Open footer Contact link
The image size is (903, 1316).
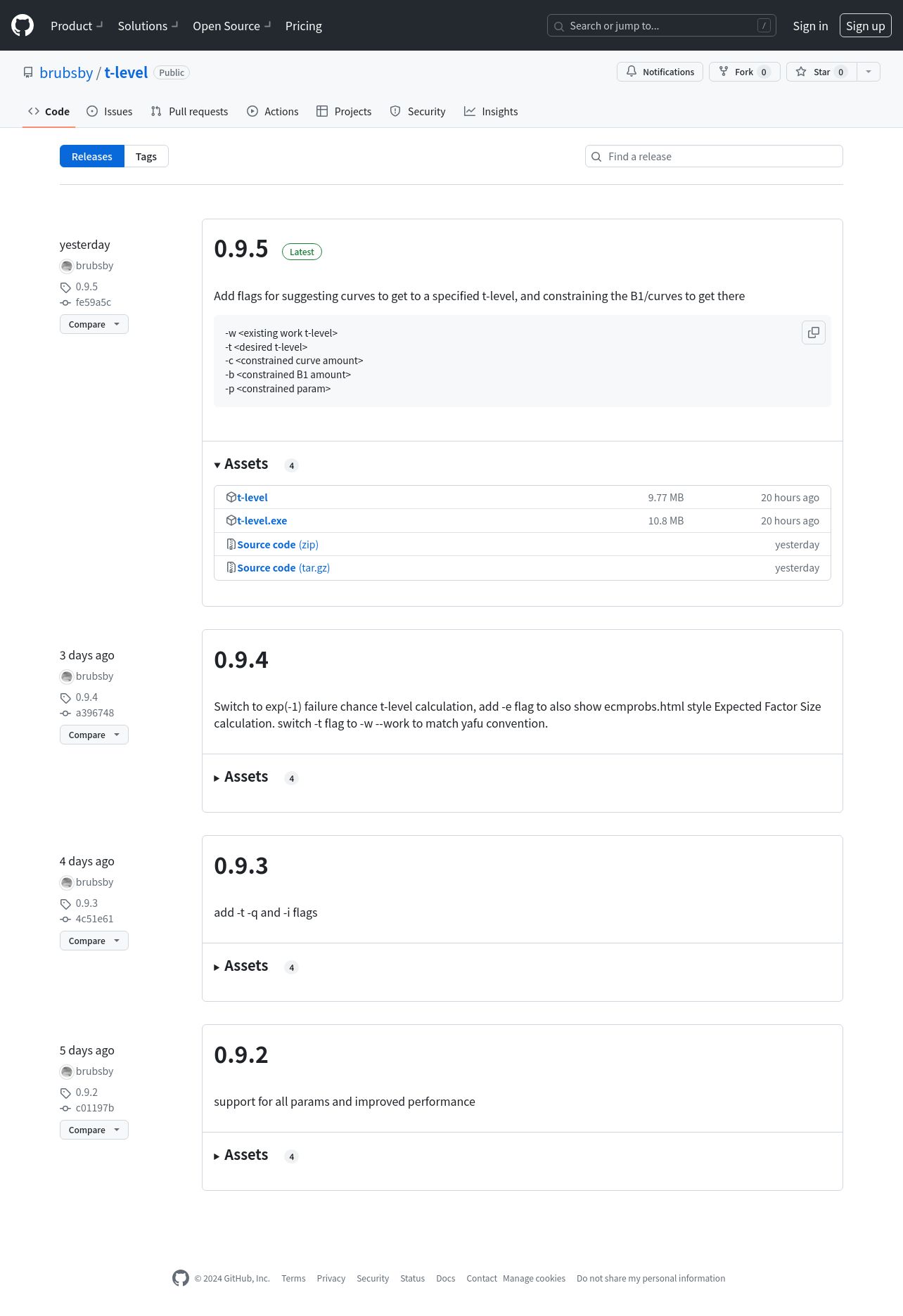[482, 1278]
